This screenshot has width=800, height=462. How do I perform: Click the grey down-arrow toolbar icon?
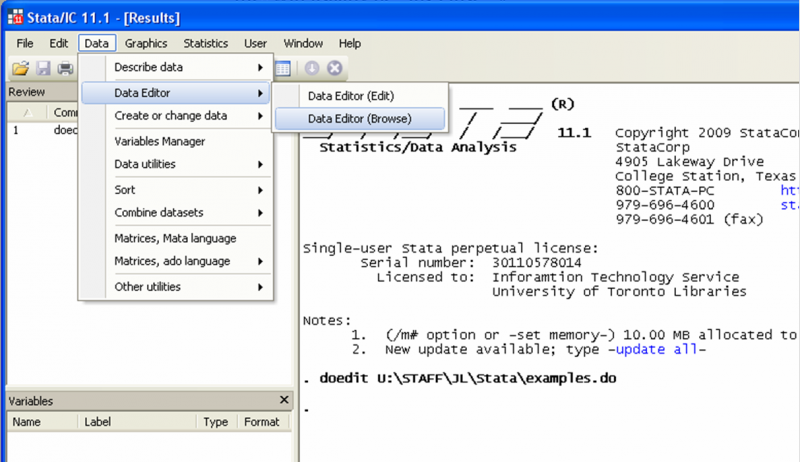click(x=312, y=68)
